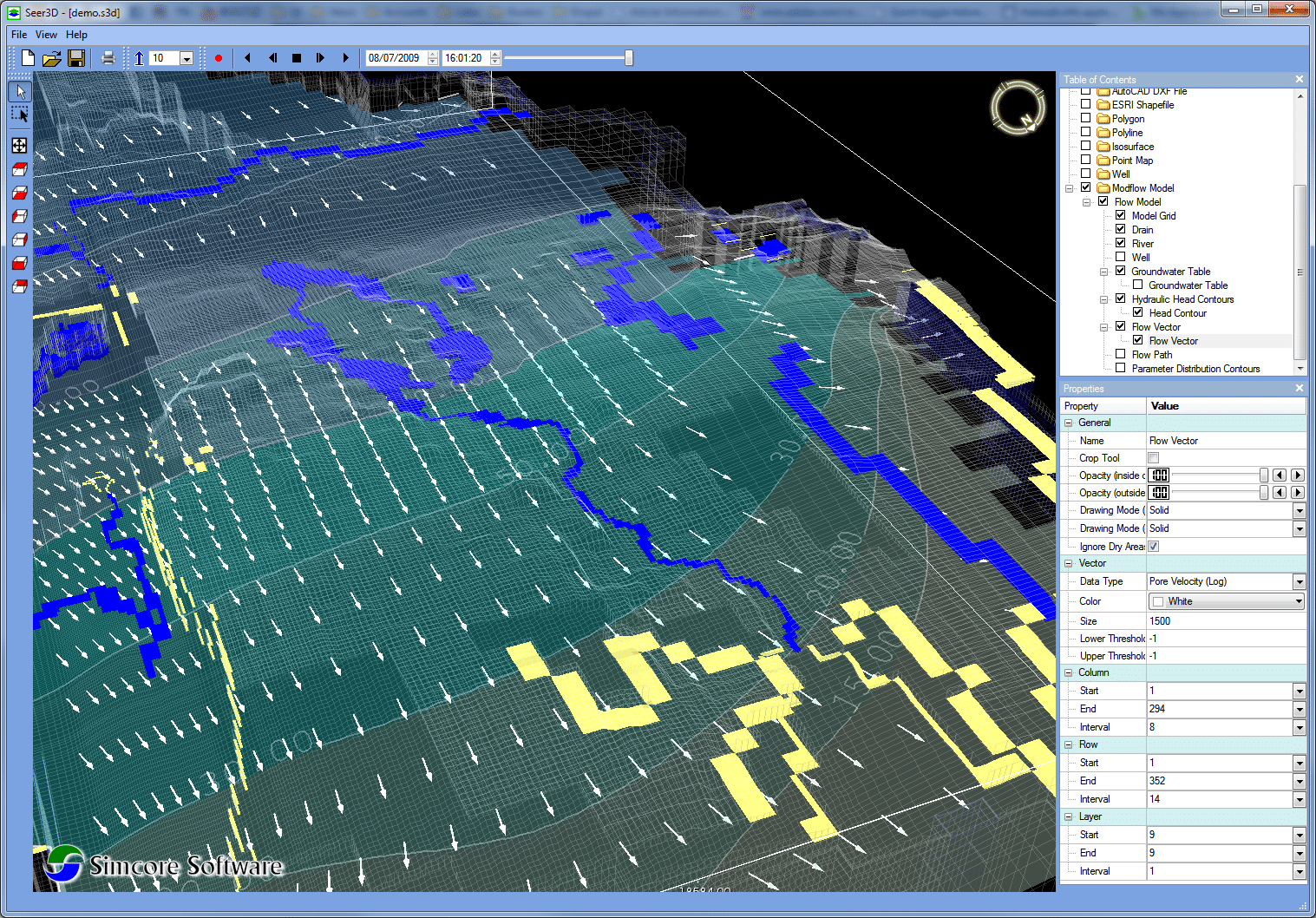This screenshot has width=1316, height=918.
Task: Click the New document icon
Action: coord(28,58)
